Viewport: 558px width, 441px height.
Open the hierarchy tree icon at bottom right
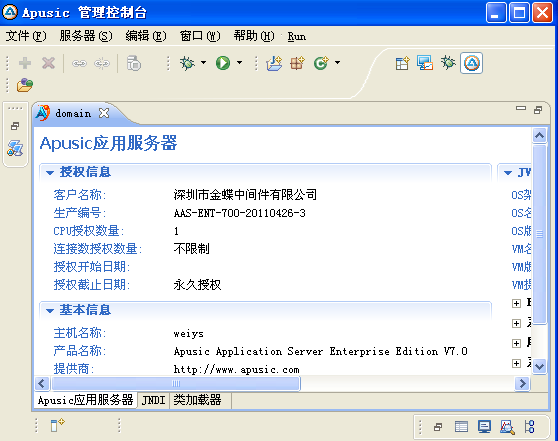pos(530,426)
